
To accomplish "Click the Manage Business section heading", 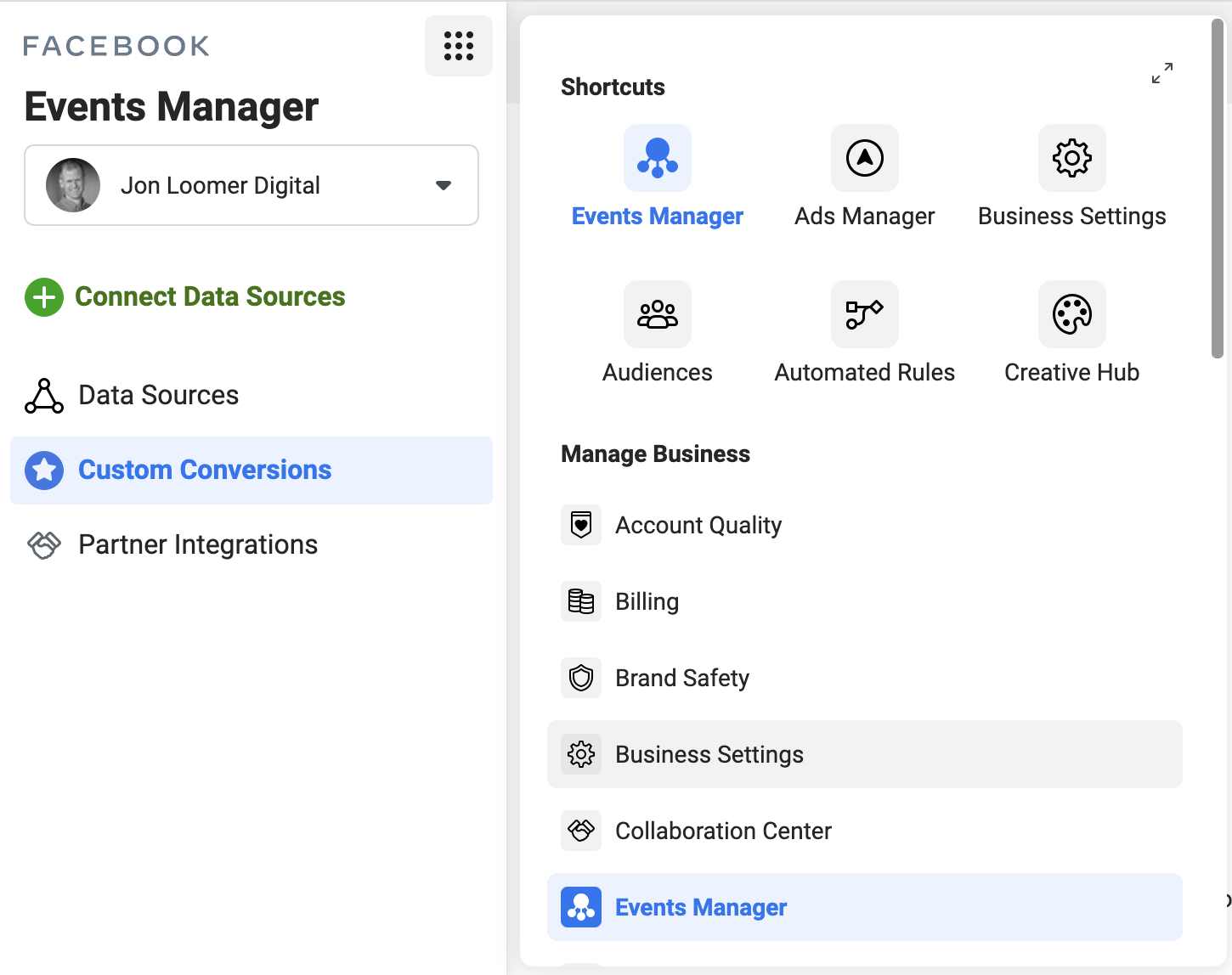I will (x=655, y=454).
